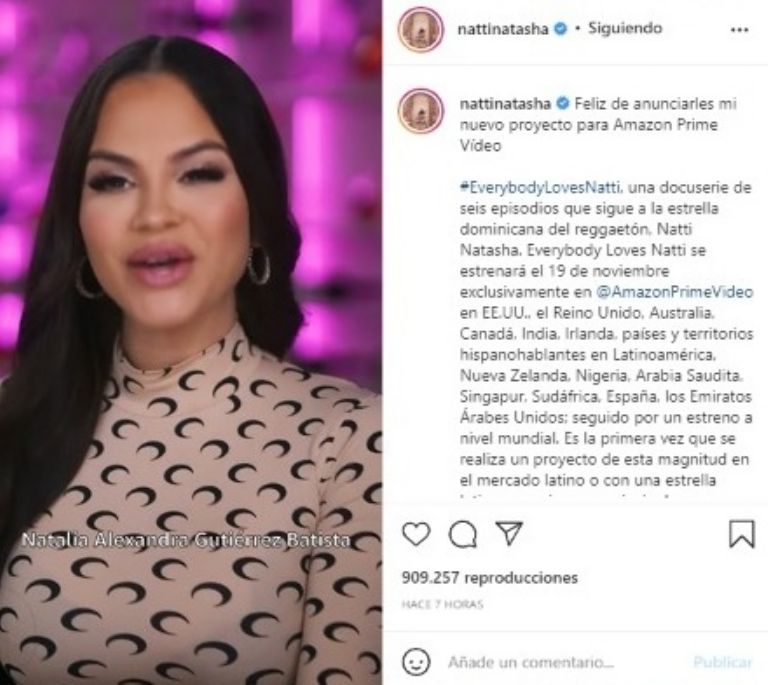This screenshot has width=768, height=685.
Task: Click the 909.257 reproducciones count
Action: click(490, 577)
